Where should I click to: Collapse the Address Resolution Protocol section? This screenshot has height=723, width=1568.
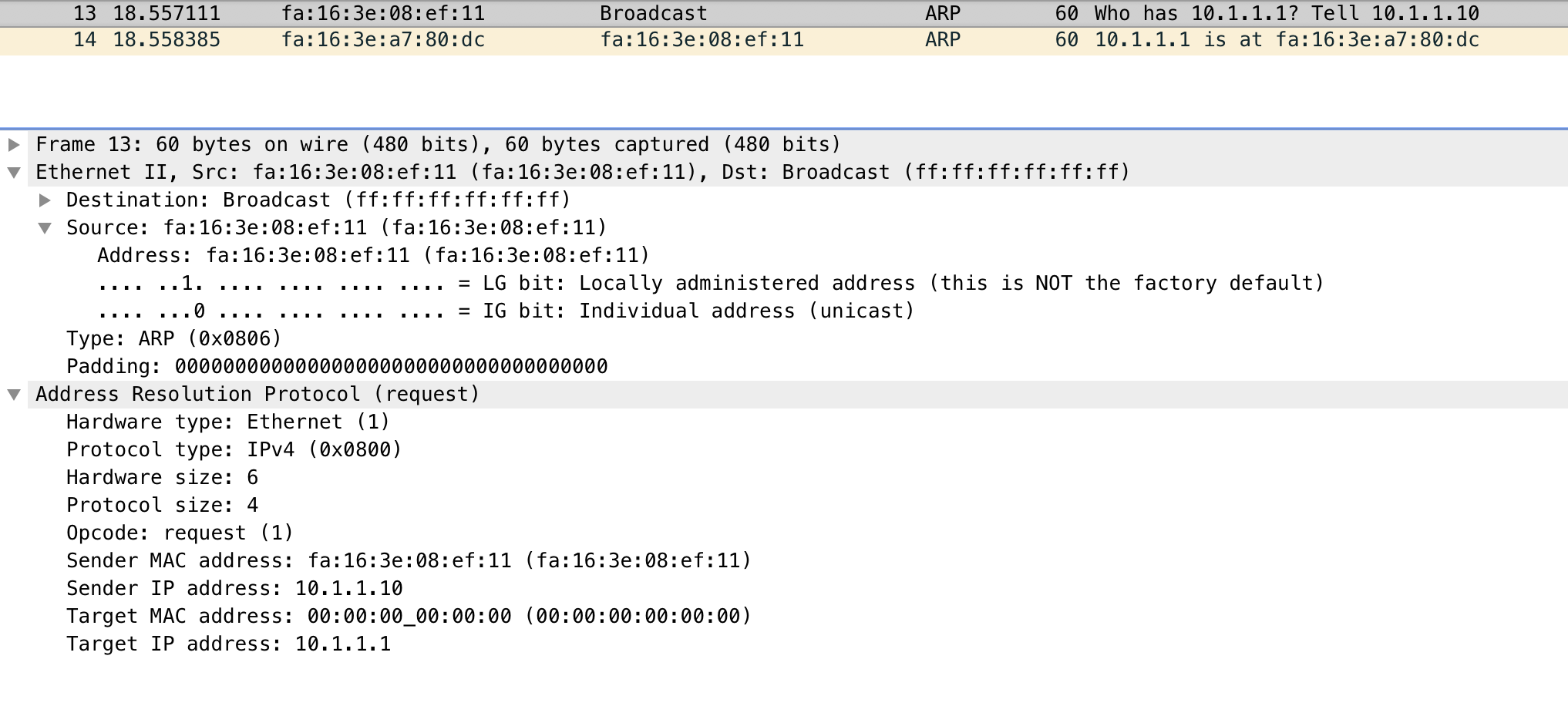14,395
